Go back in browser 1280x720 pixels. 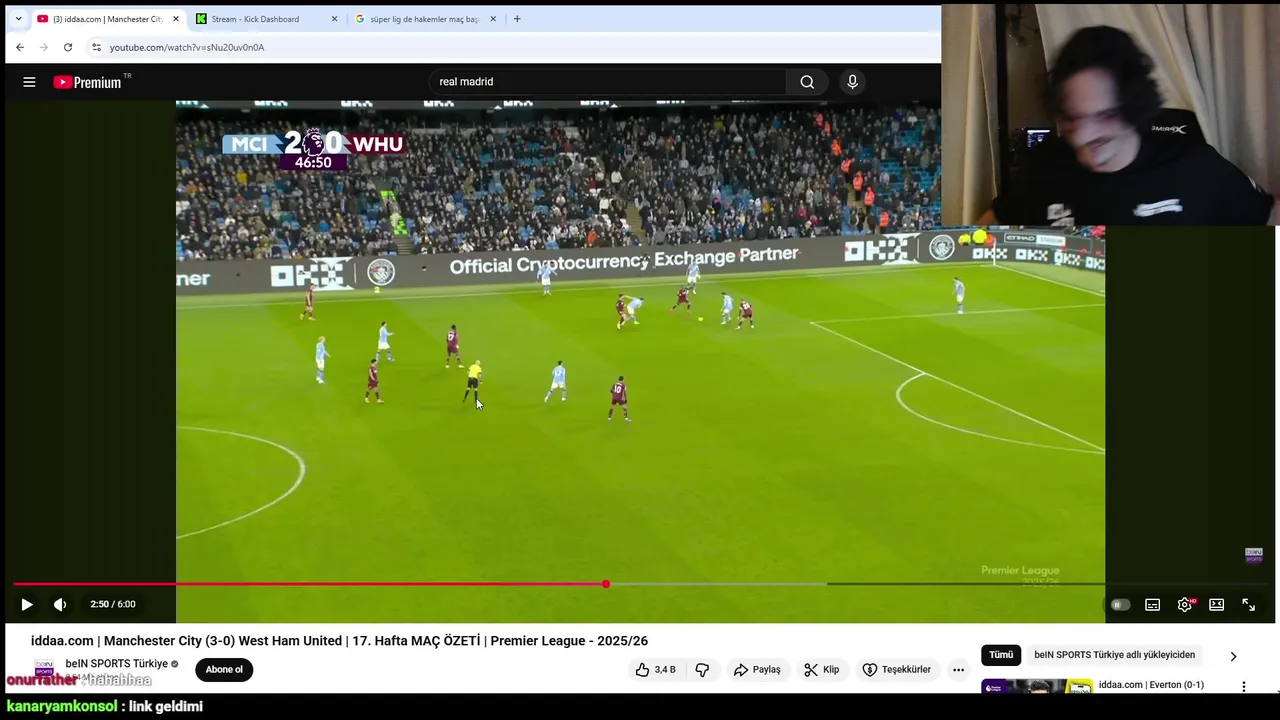point(20,47)
